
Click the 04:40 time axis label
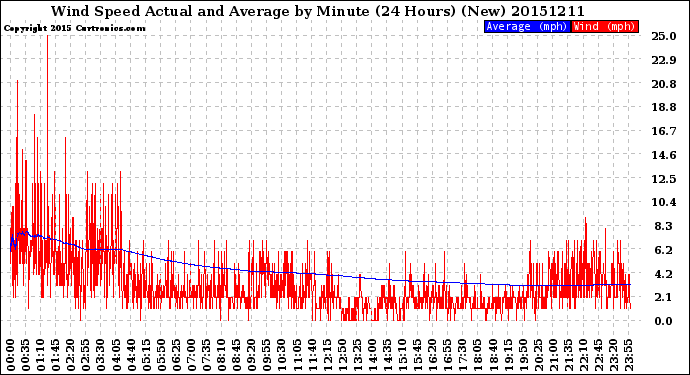(x=131, y=355)
